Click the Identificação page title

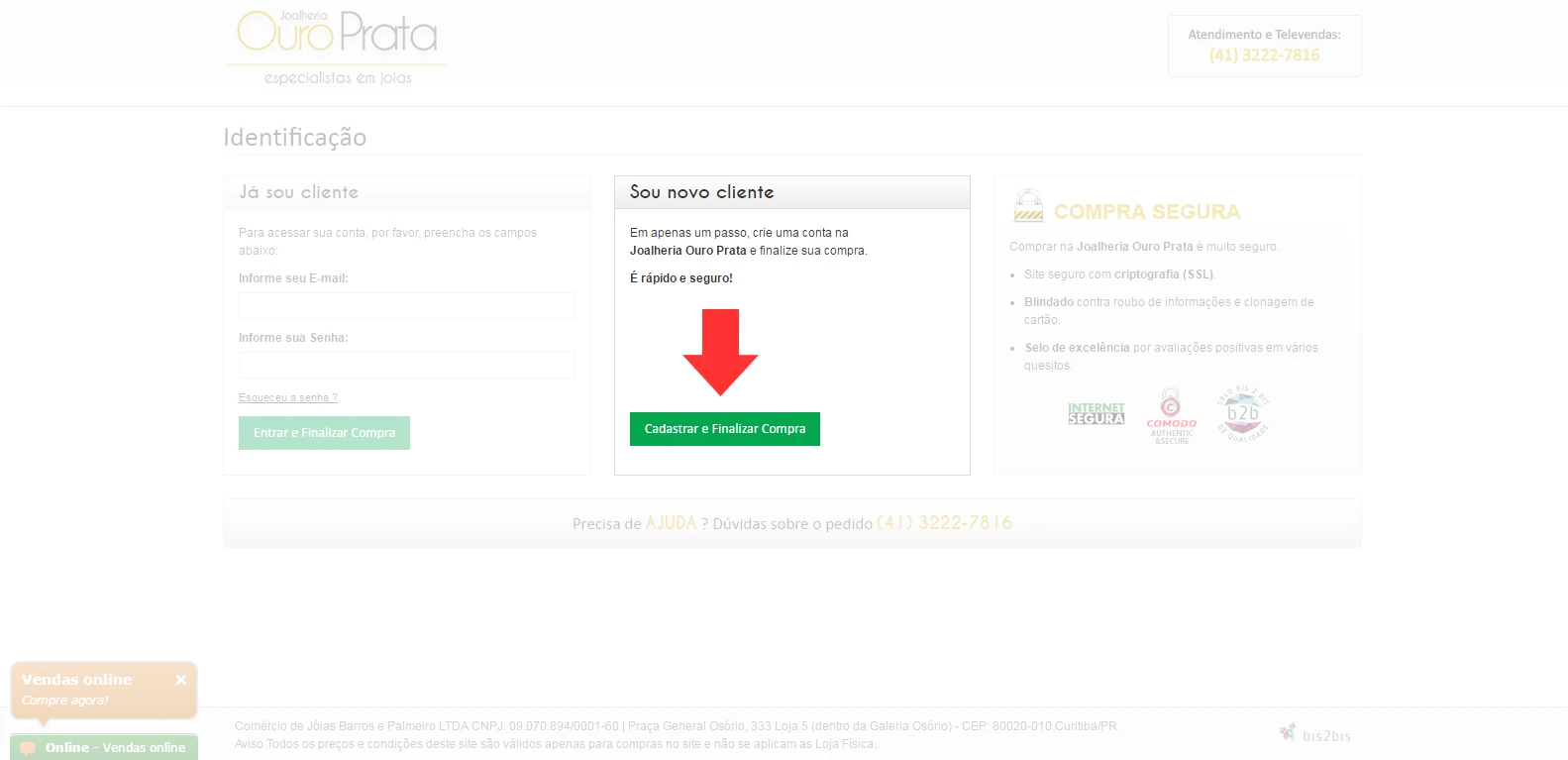295,137
